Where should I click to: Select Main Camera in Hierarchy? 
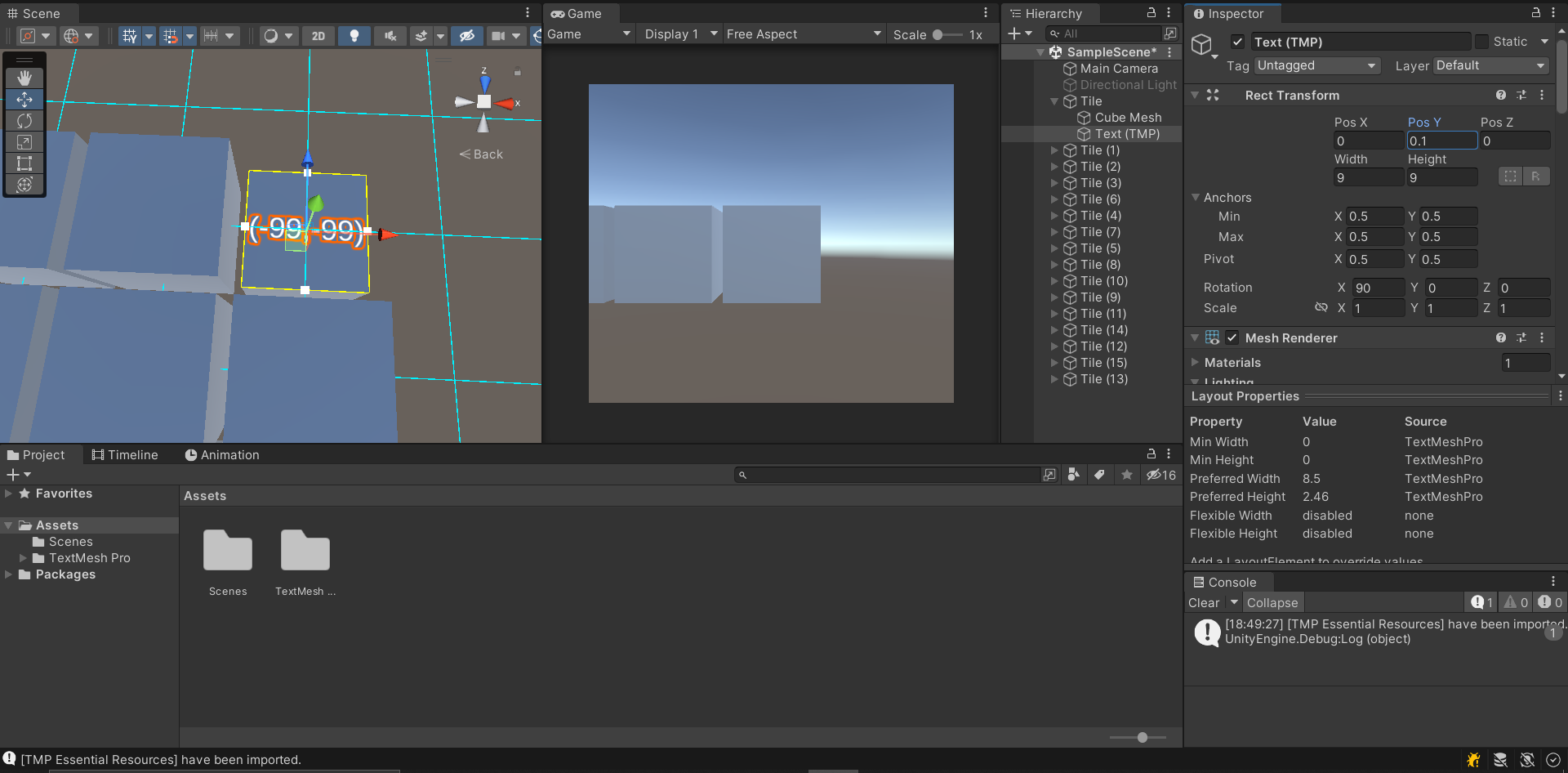point(1119,69)
